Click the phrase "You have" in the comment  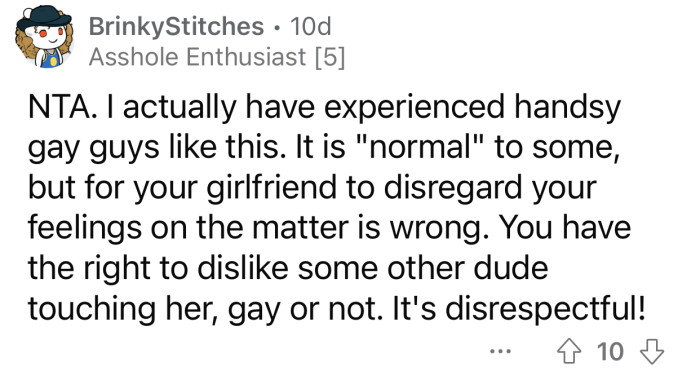click(x=565, y=227)
